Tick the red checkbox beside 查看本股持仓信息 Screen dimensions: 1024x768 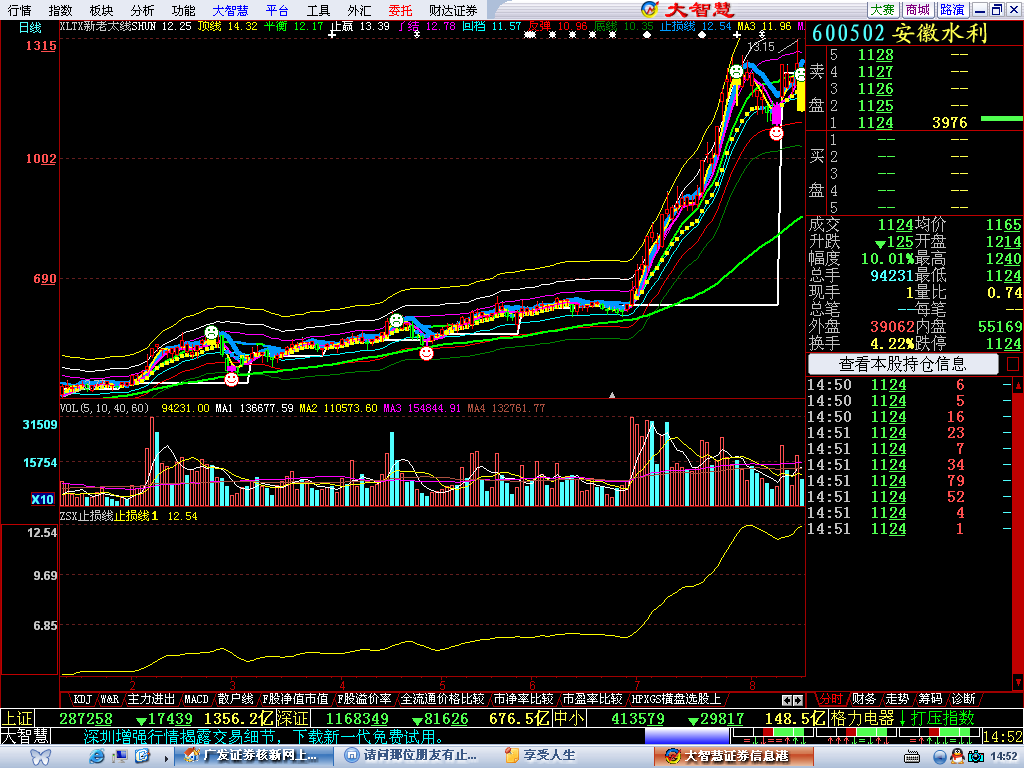tap(1012, 364)
